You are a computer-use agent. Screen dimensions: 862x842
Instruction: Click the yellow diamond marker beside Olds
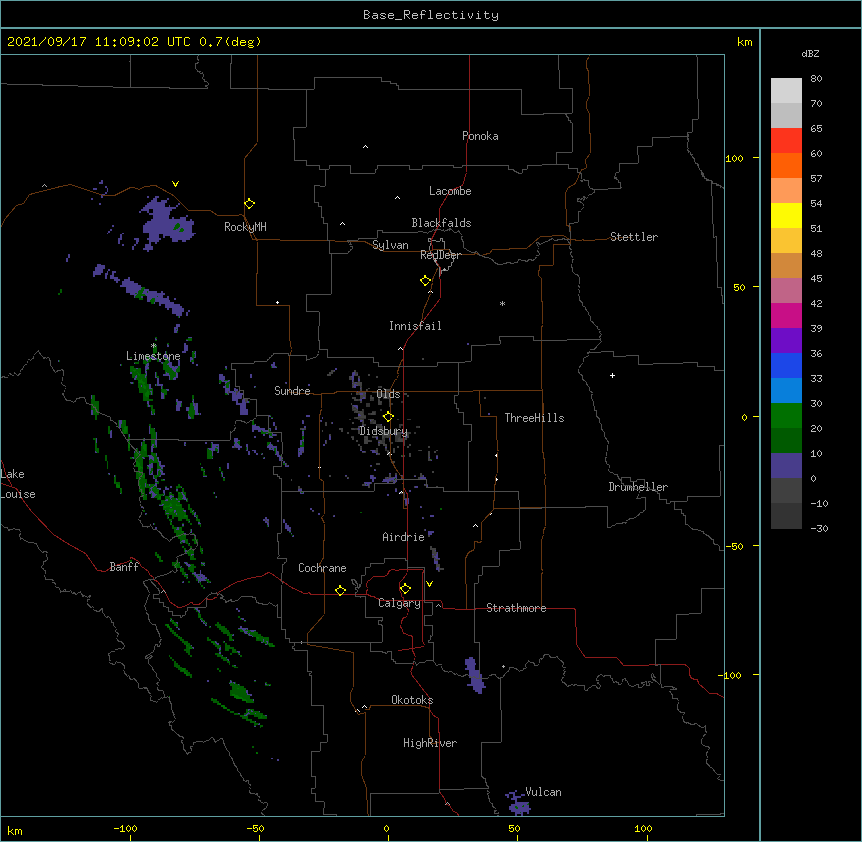tap(388, 417)
